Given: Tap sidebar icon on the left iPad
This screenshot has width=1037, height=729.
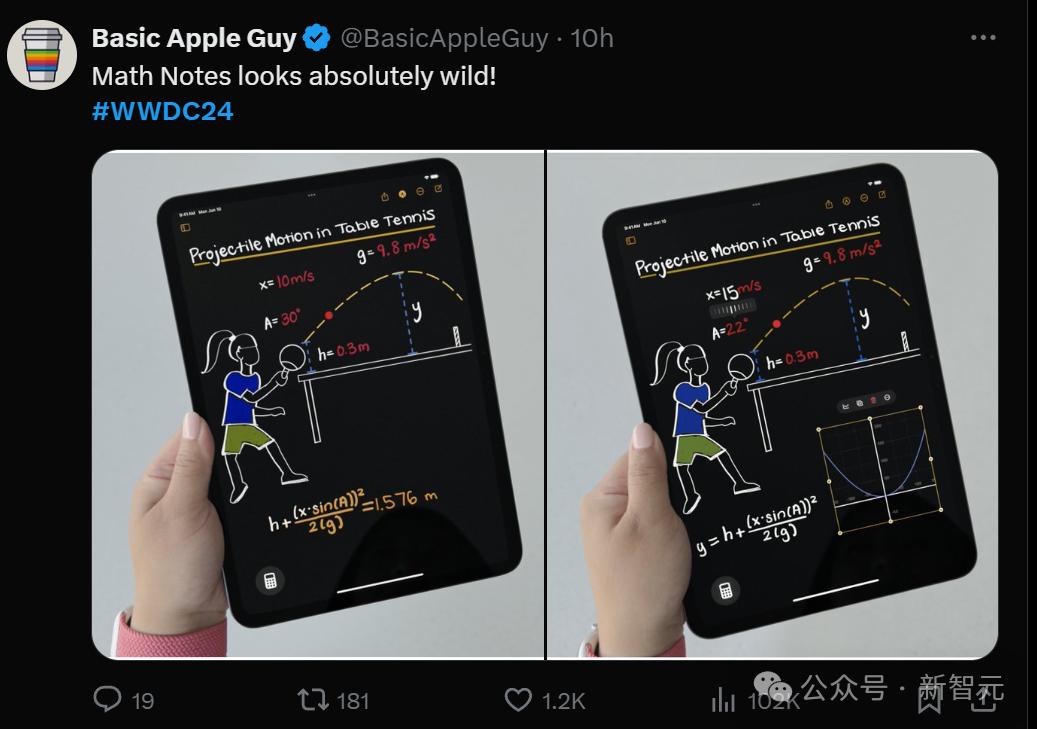Looking at the screenshot, I should (x=185, y=228).
